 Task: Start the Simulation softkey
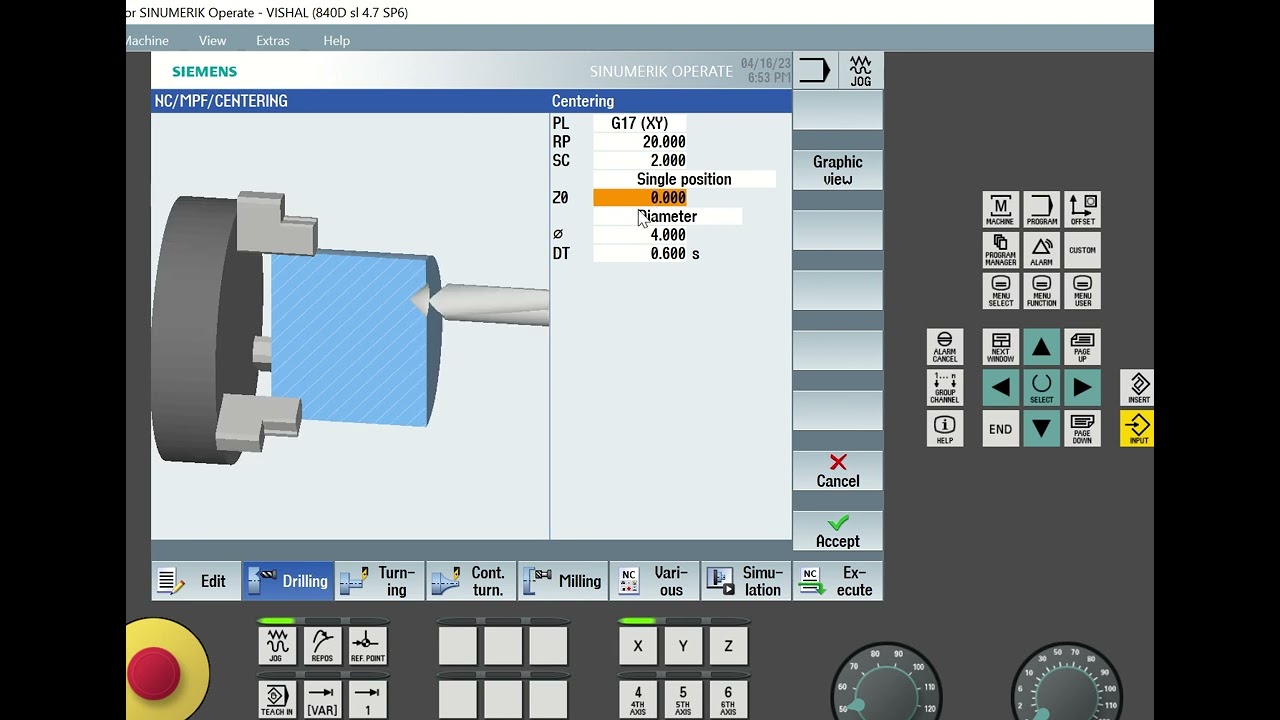tap(747, 581)
